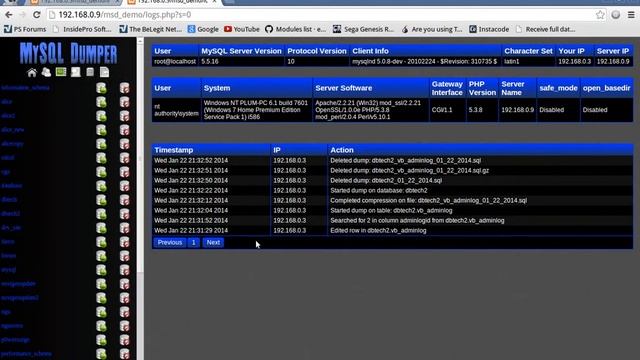640x360 pixels.
Task: Open the Google bookmark
Action: (203, 29)
